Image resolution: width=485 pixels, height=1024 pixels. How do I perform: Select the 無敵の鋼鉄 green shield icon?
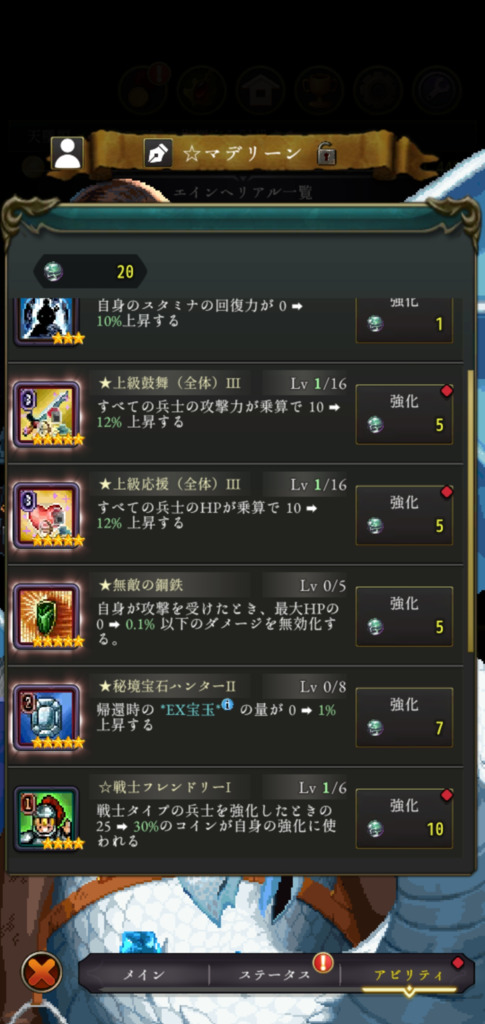46,616
